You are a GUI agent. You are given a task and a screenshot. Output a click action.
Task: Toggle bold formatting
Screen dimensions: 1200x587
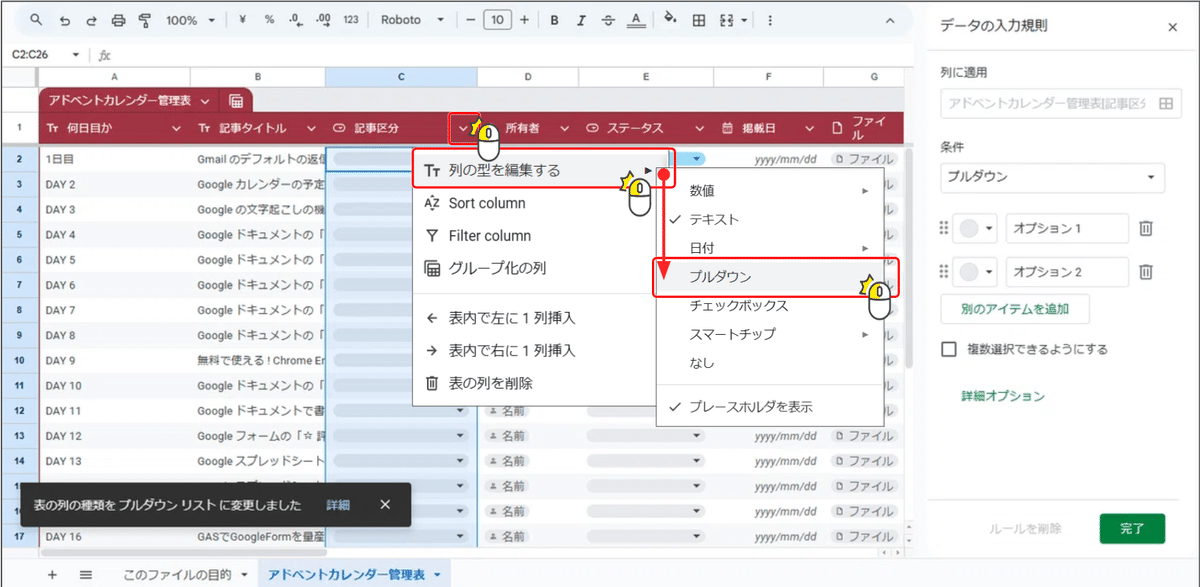554,20
